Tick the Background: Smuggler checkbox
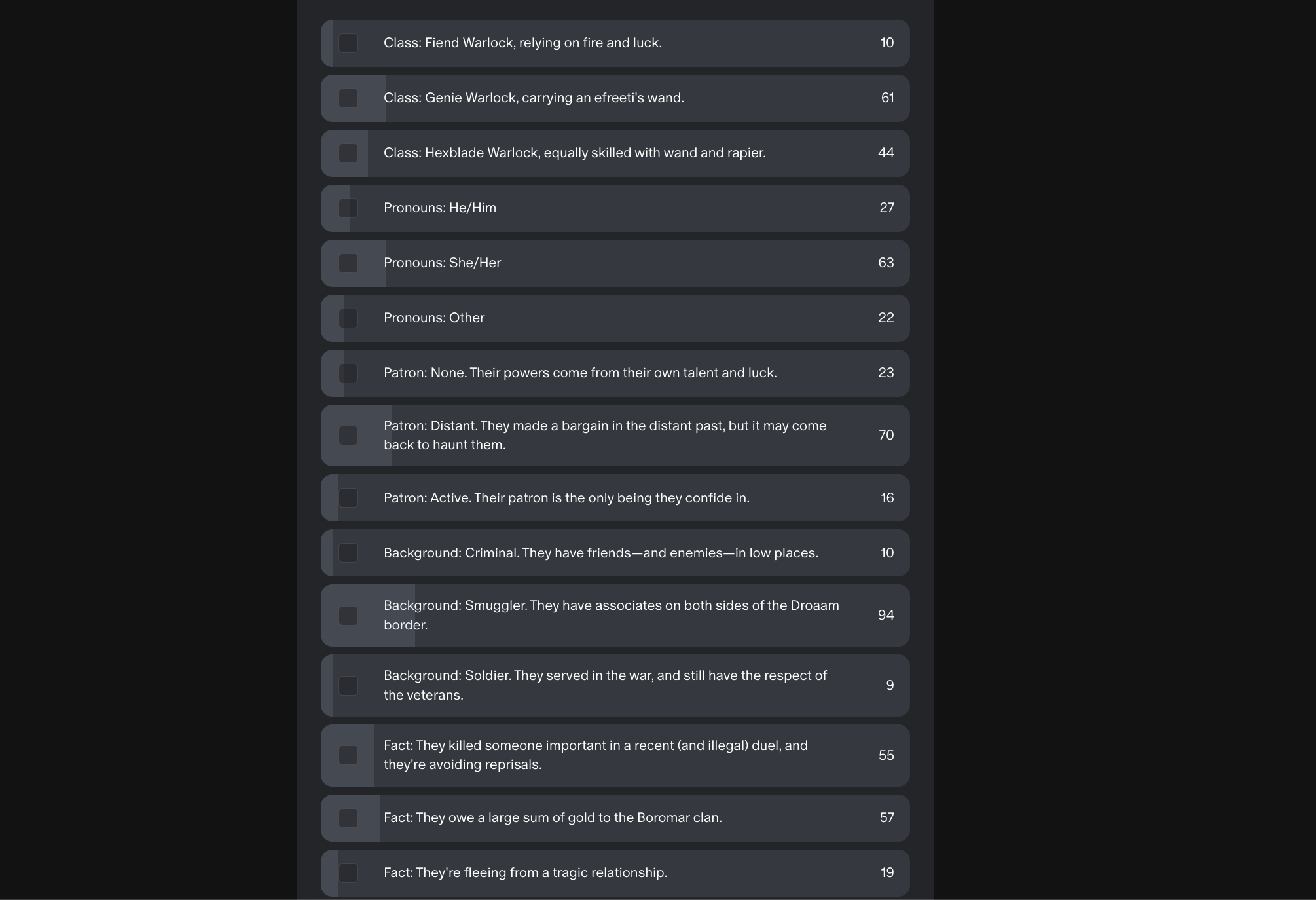Screen dimensions: 1316x900 tap(348, 616)
